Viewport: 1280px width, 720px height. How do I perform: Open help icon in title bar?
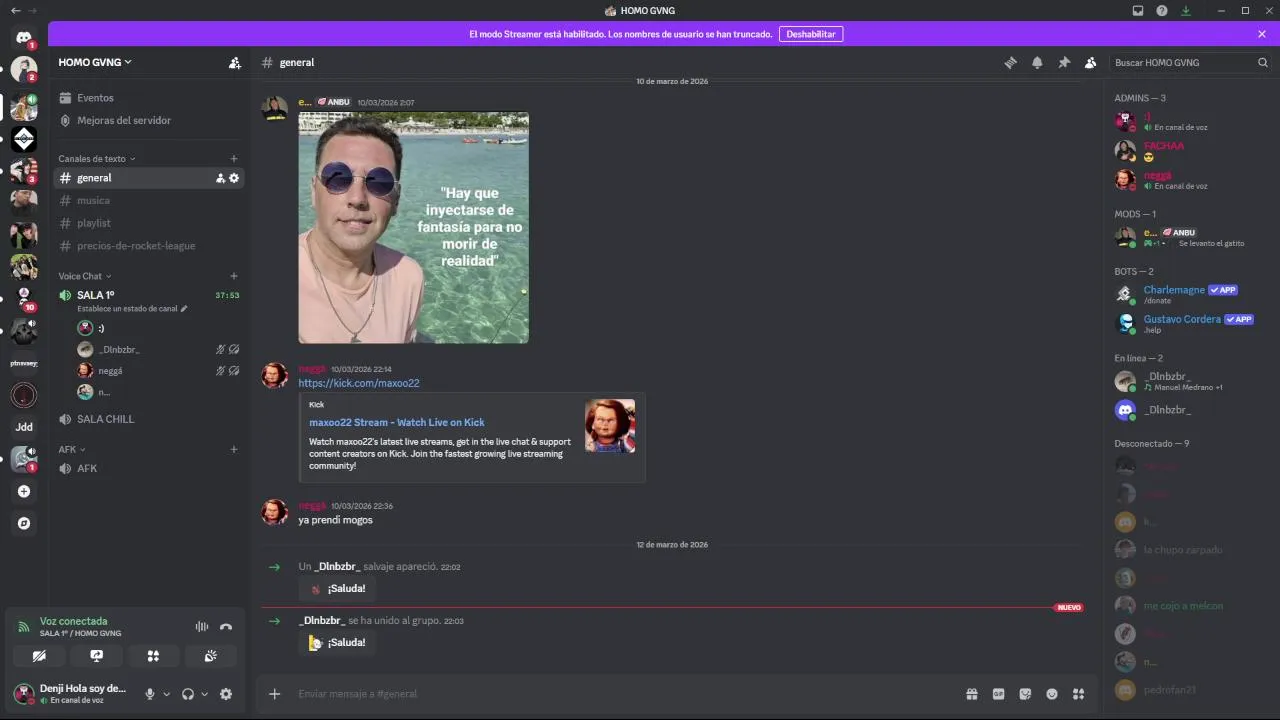(x=1162, y=10)
